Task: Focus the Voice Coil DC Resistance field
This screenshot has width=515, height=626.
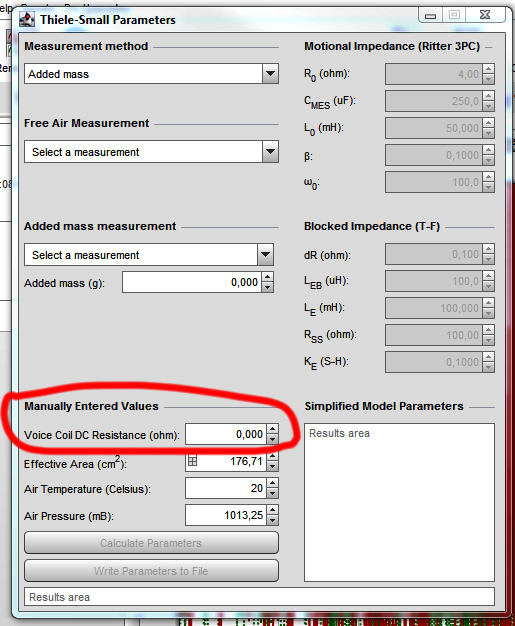Action: (x=226, y=434)
